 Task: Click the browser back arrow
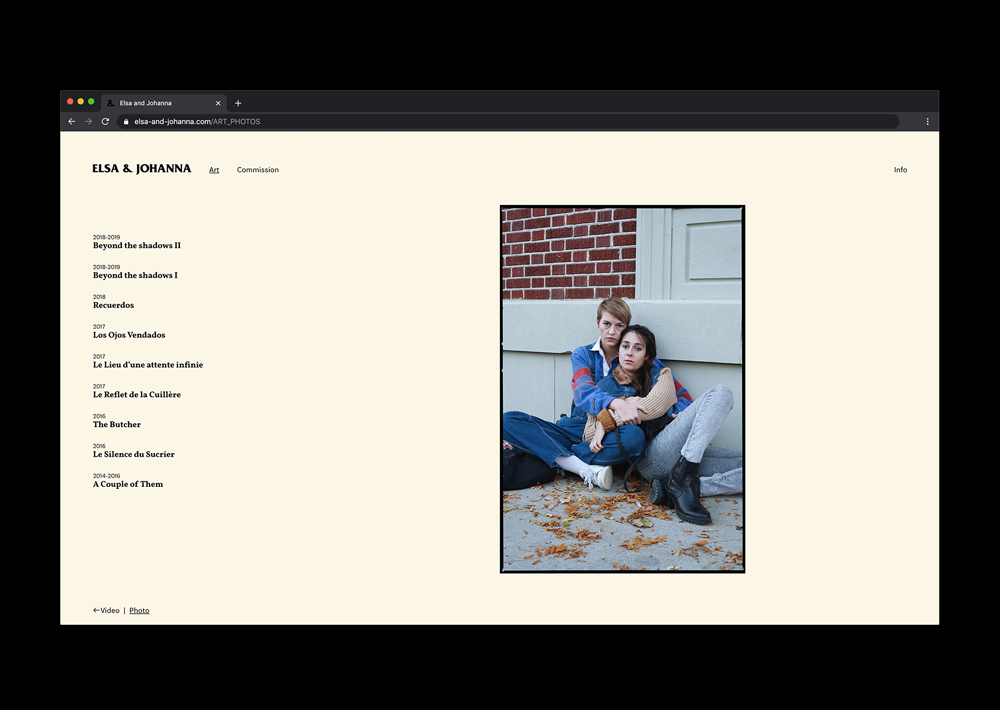point(71,121)
